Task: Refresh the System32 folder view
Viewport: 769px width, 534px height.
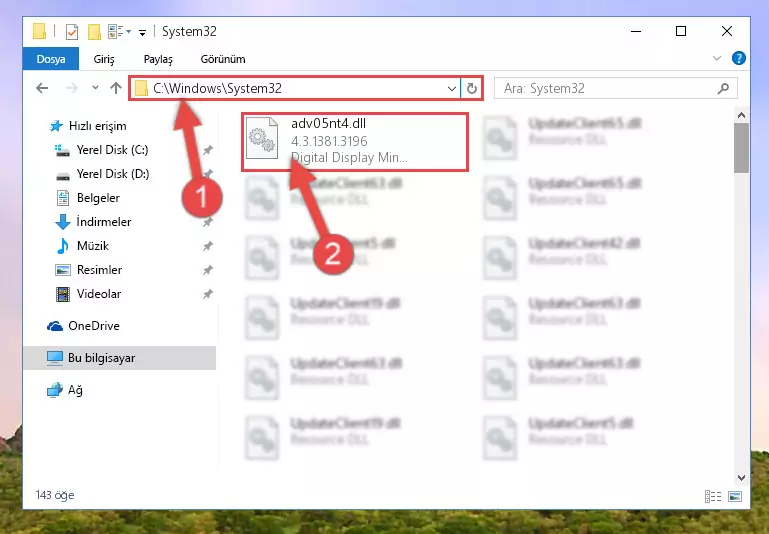Action: [472, 89]
